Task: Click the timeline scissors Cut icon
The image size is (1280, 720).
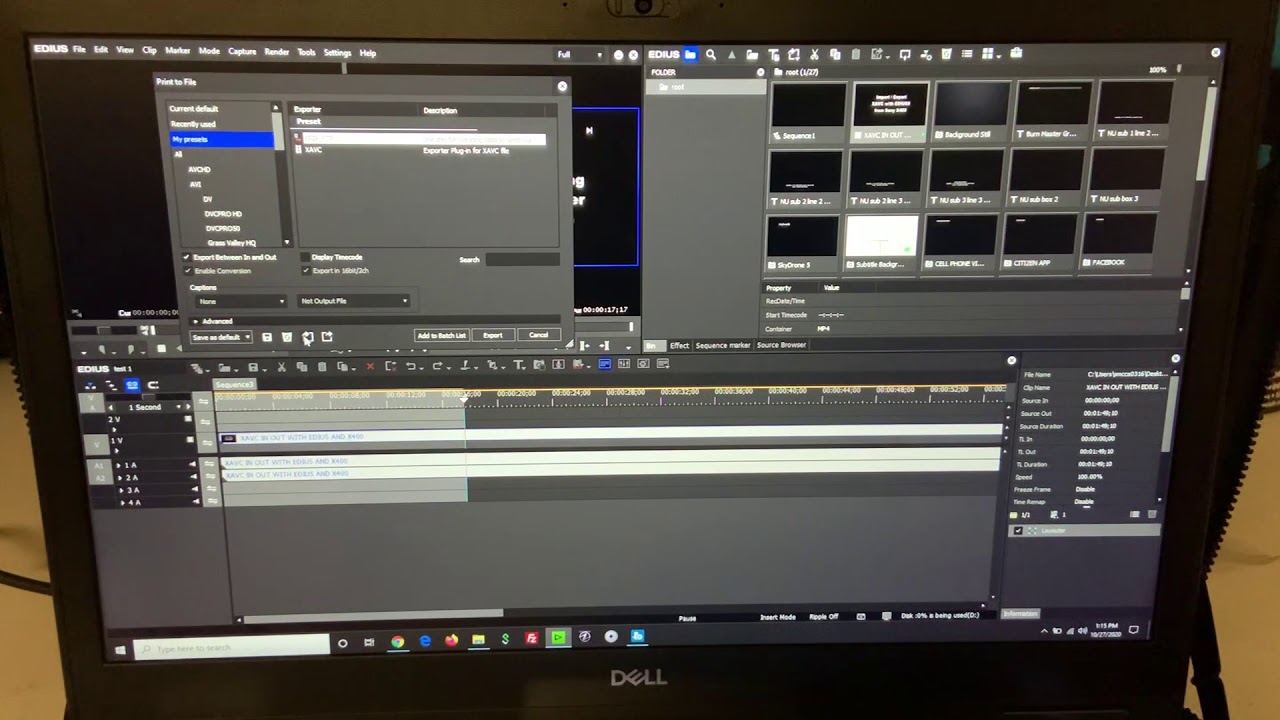Action: click(x=282, y=367)
